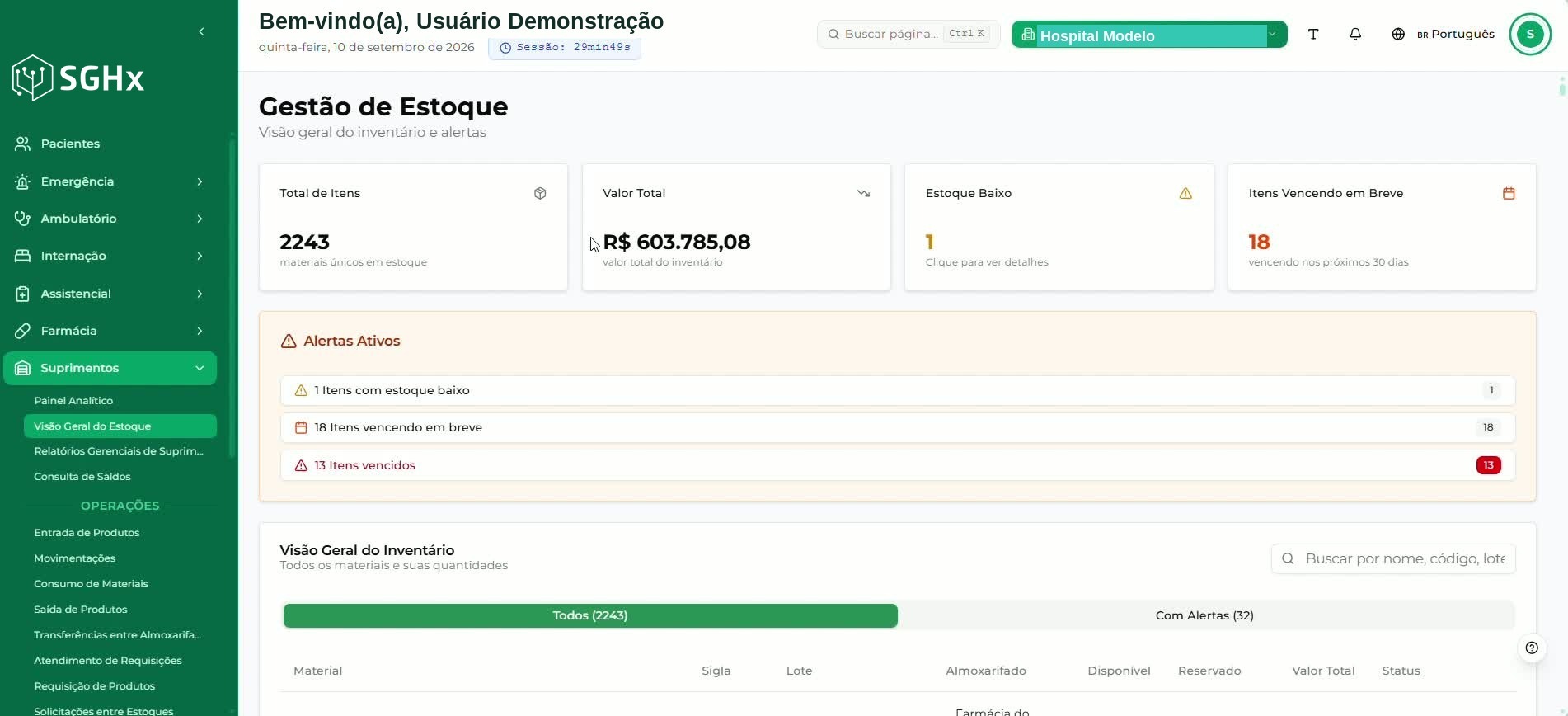Click the Alertas Ativos warning triangle icon

point(289,341)
